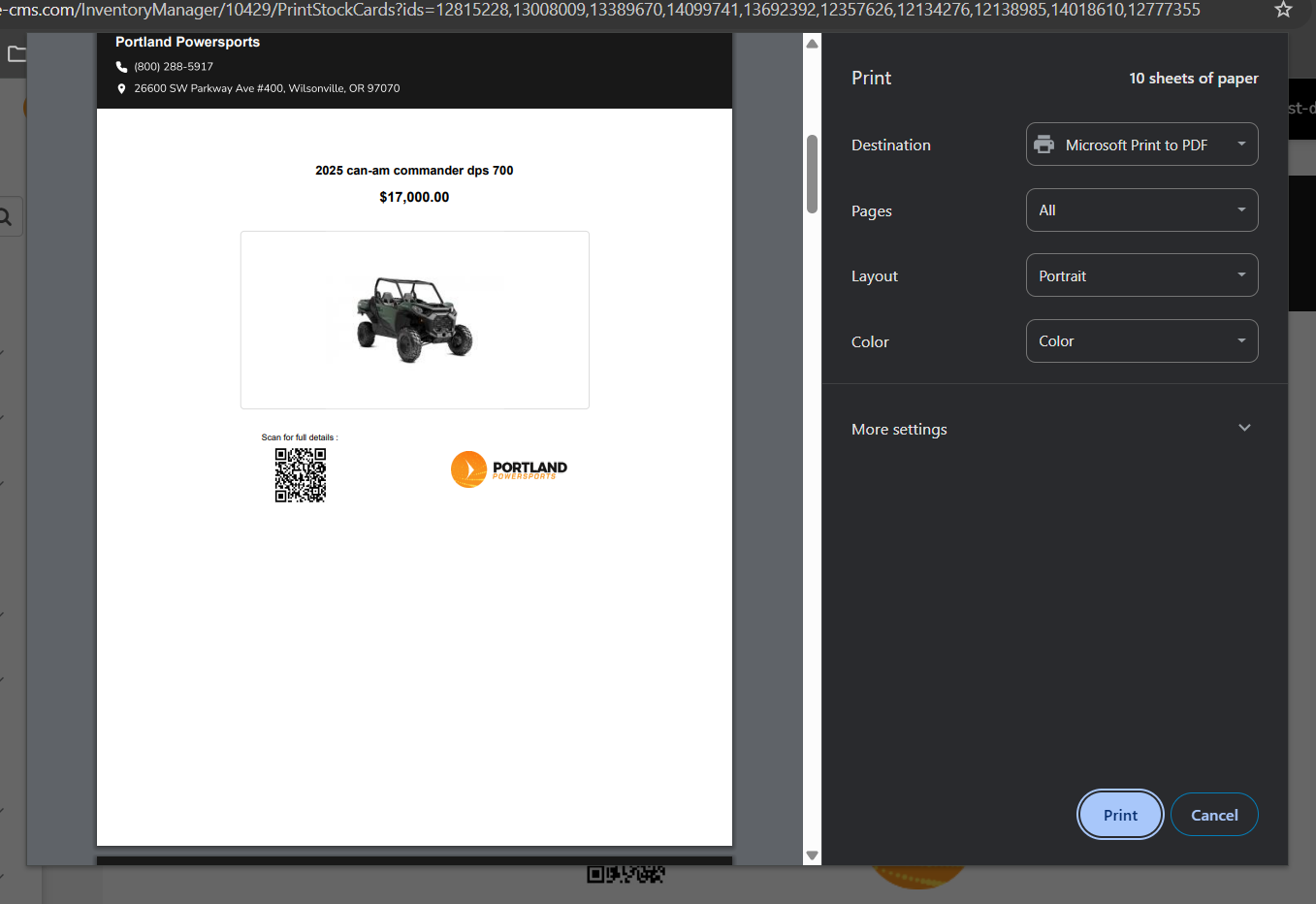Open the Layout dropdown set to Portrait

click(1141, 275)
